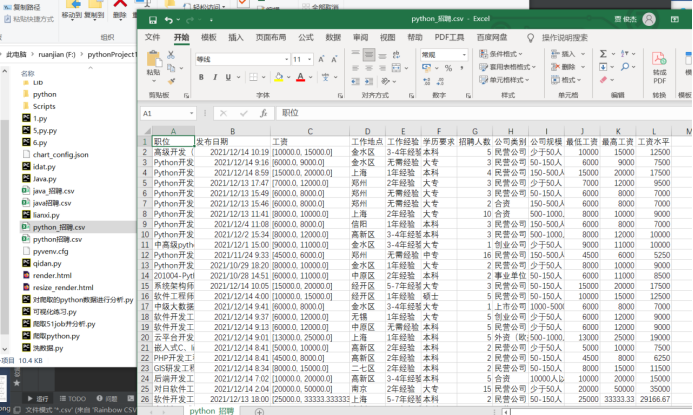Click the 运行 button in the PyCharm bar
Image resolution: width=693 pixels, height=415 pixels.
[38, 399]
